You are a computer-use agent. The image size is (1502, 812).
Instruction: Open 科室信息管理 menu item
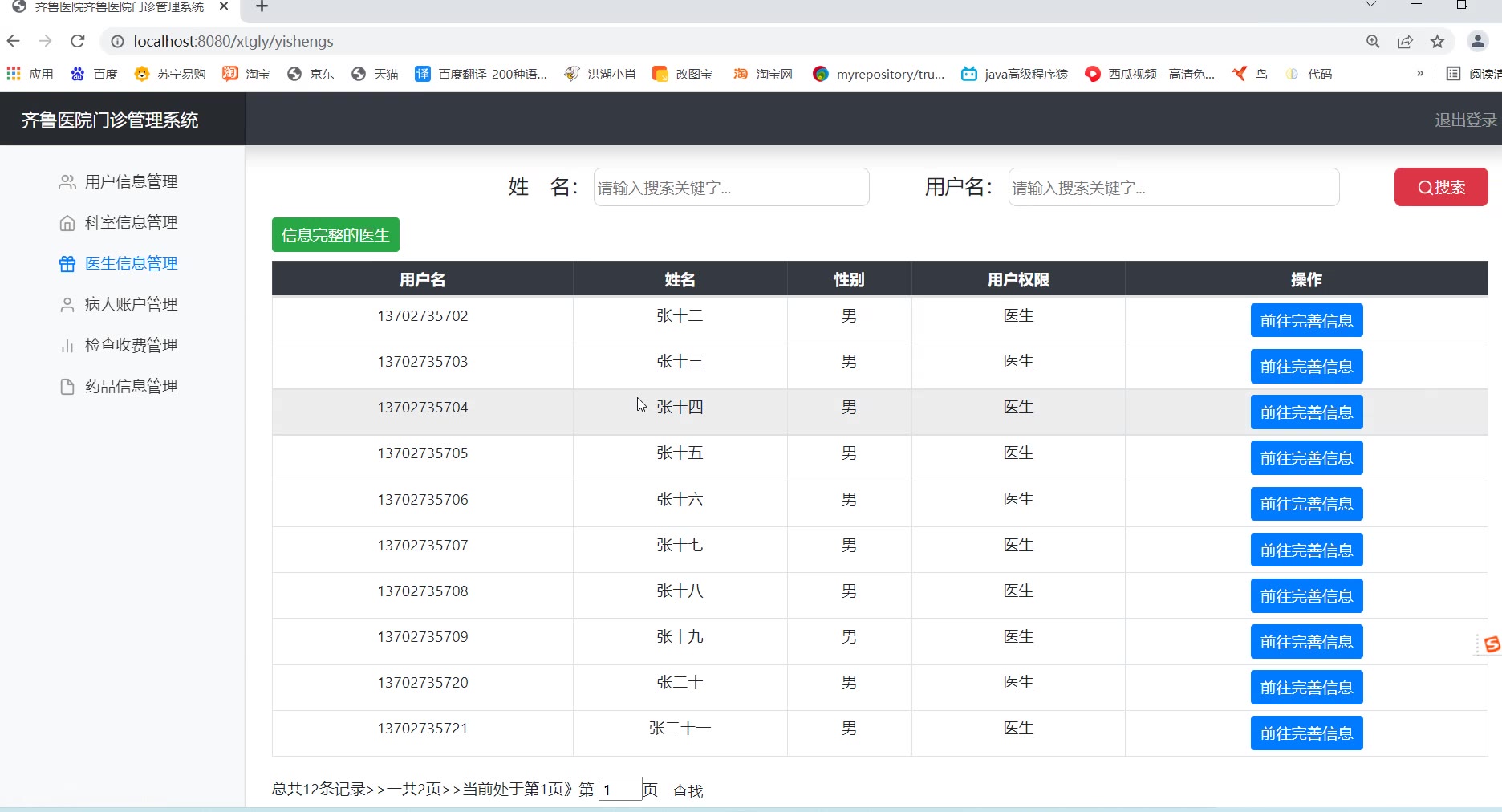point(132,223)
